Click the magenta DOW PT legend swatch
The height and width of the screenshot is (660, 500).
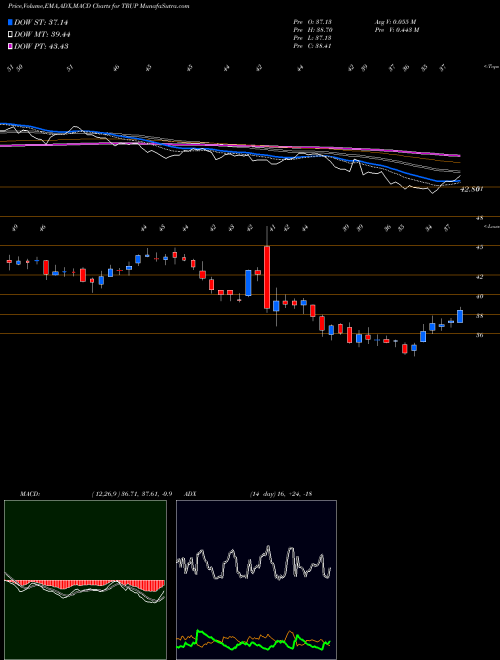10,46
